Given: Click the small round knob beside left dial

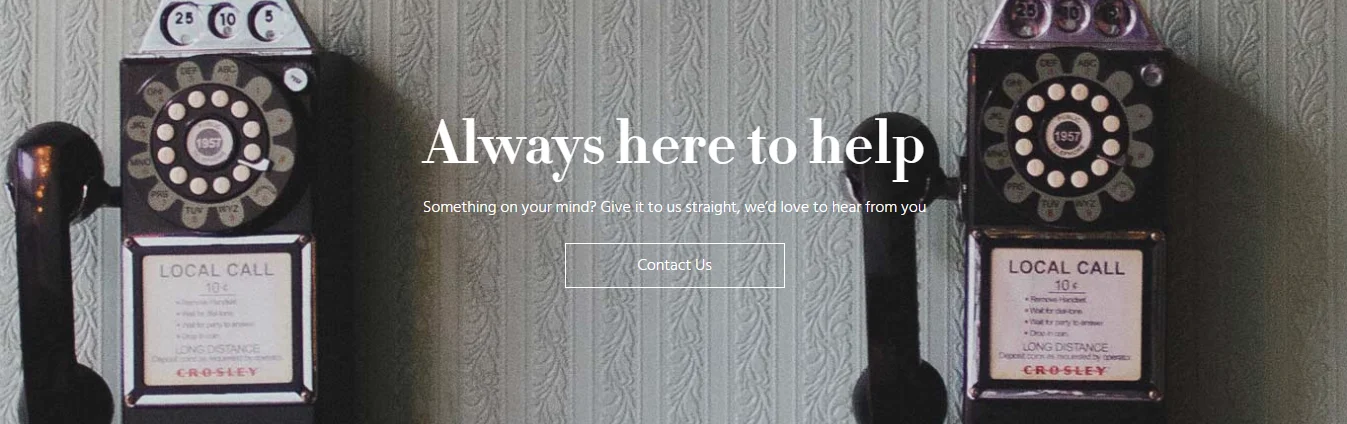Looking at the screenshot, I should tap(297, 77).
